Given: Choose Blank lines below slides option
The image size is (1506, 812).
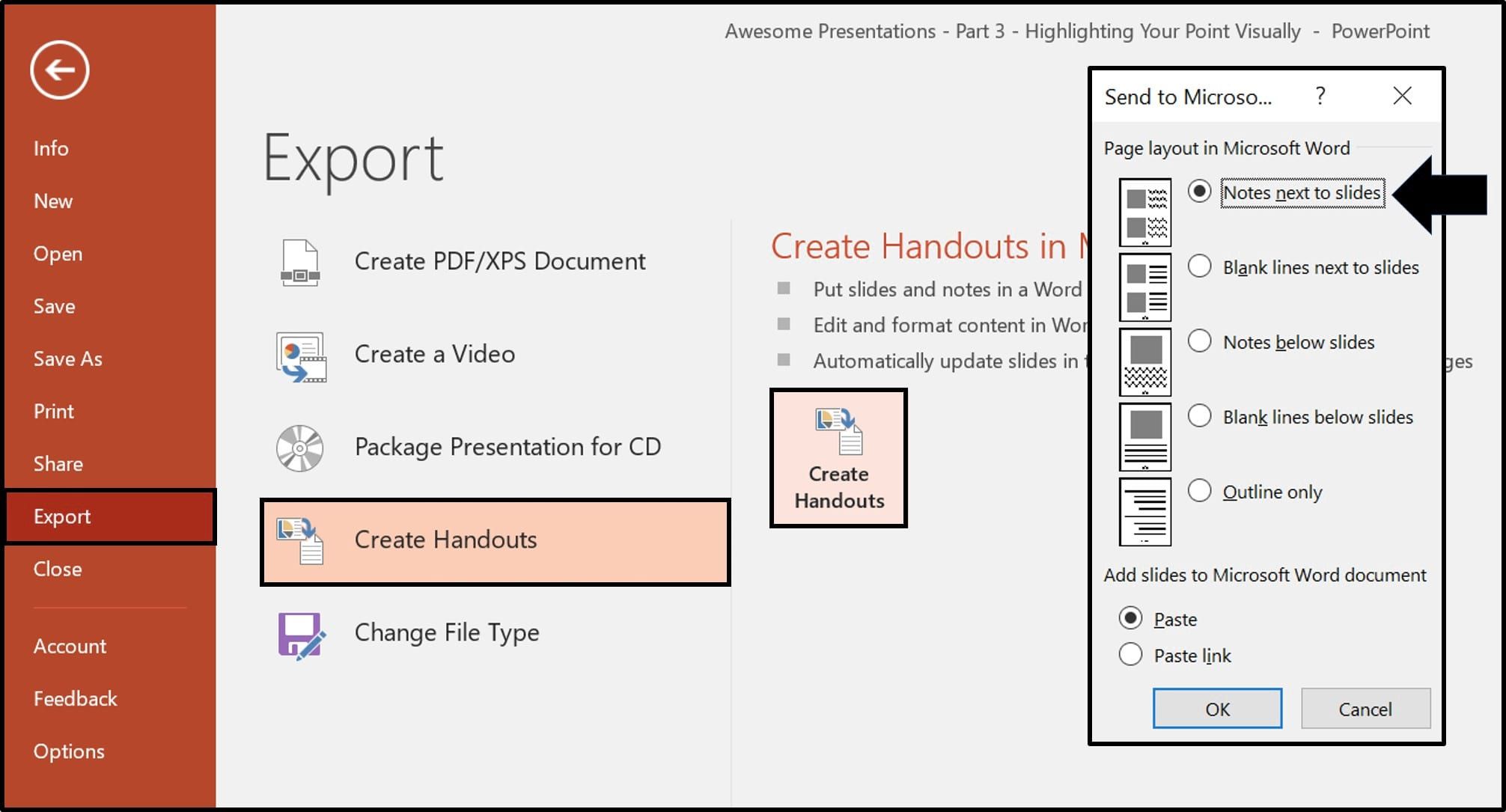Looking at the screenshot, I should [x=1199, y=416].
